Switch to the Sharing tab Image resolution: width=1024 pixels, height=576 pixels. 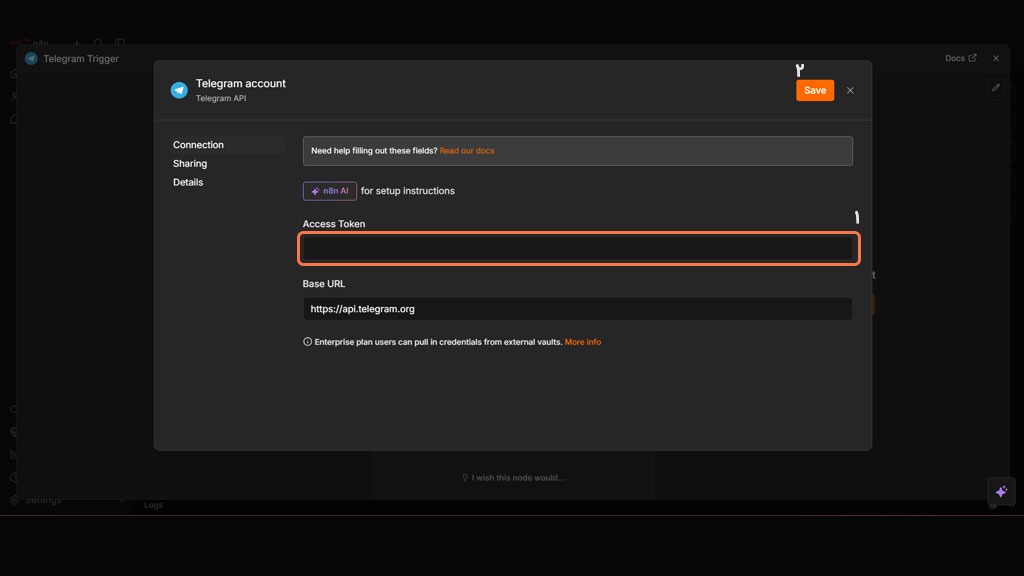190,163
